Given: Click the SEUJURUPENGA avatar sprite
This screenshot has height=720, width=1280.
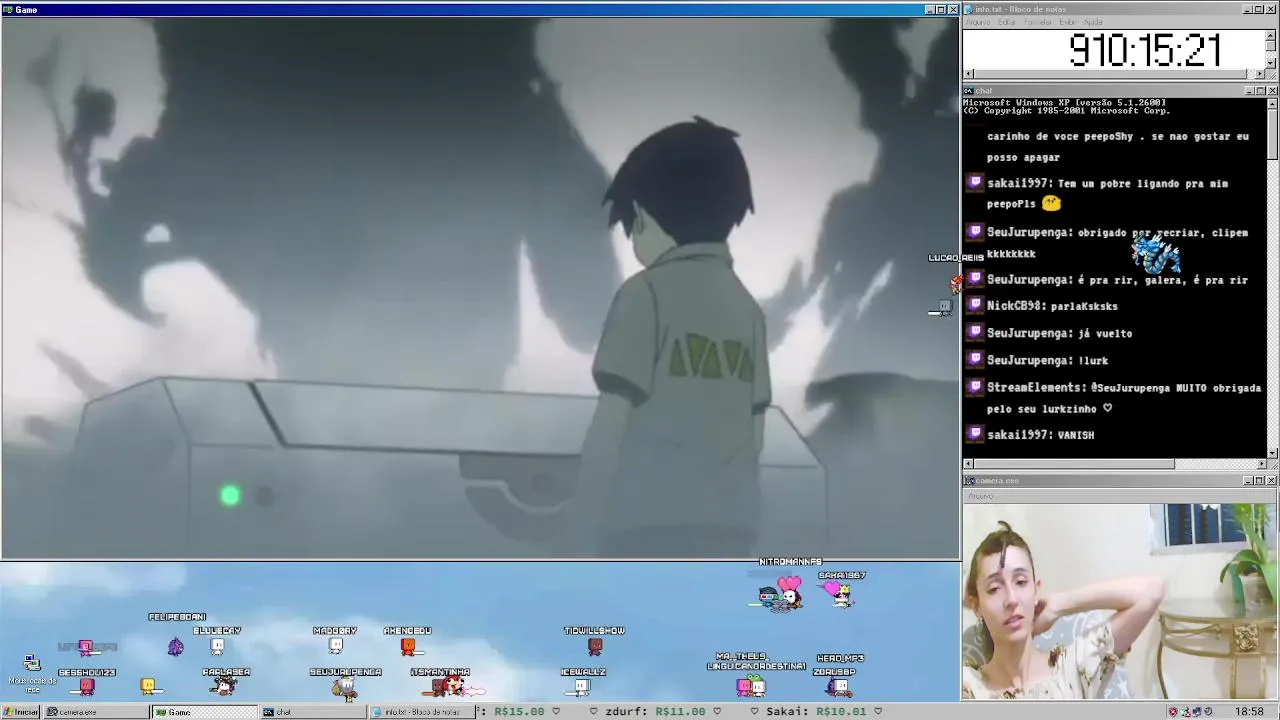Looking at the screenshot, I should tap(345, 687).
